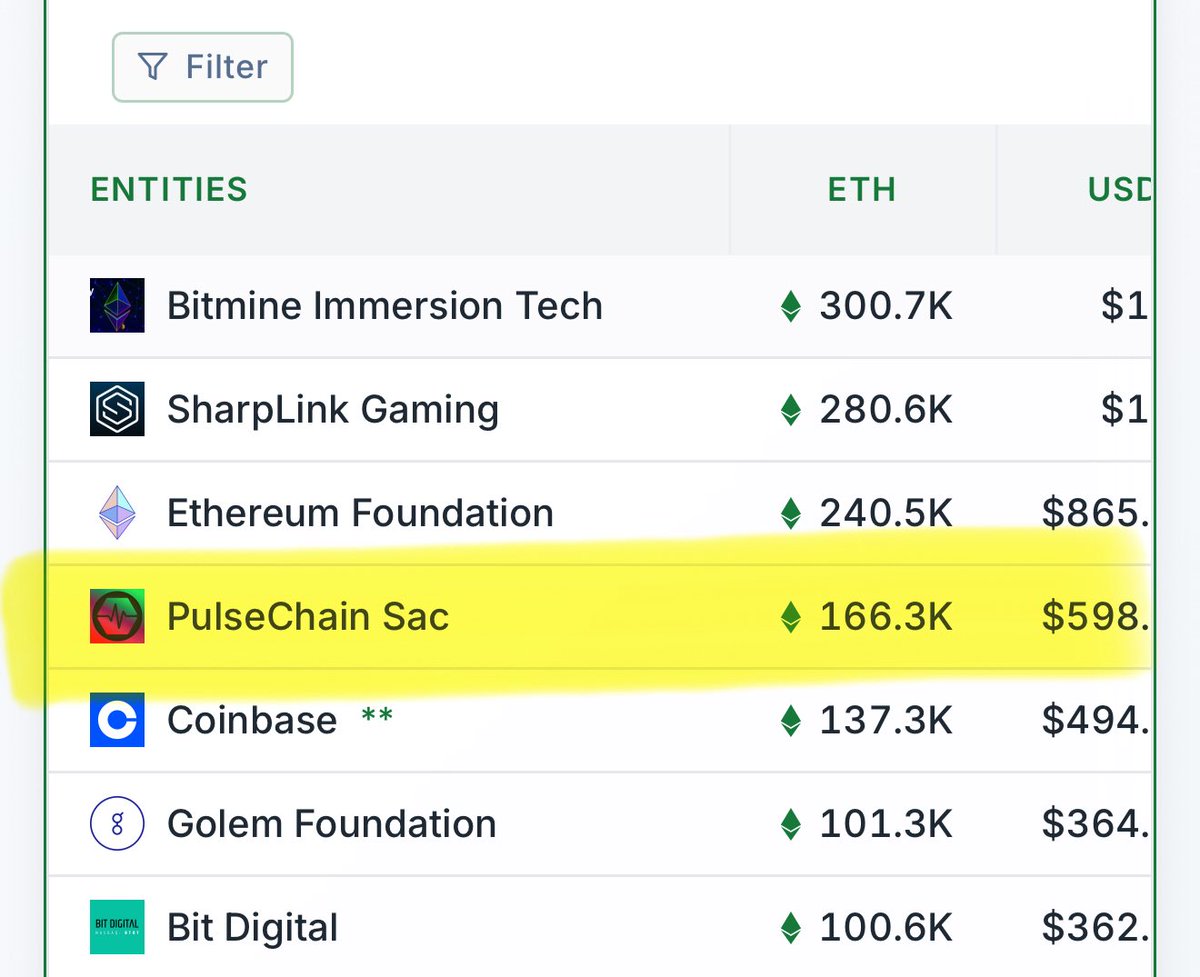The width and height of the screenshot is (1200, 977).
Task: Sort by the ETH column header
Action: click(x=862, y=189)
